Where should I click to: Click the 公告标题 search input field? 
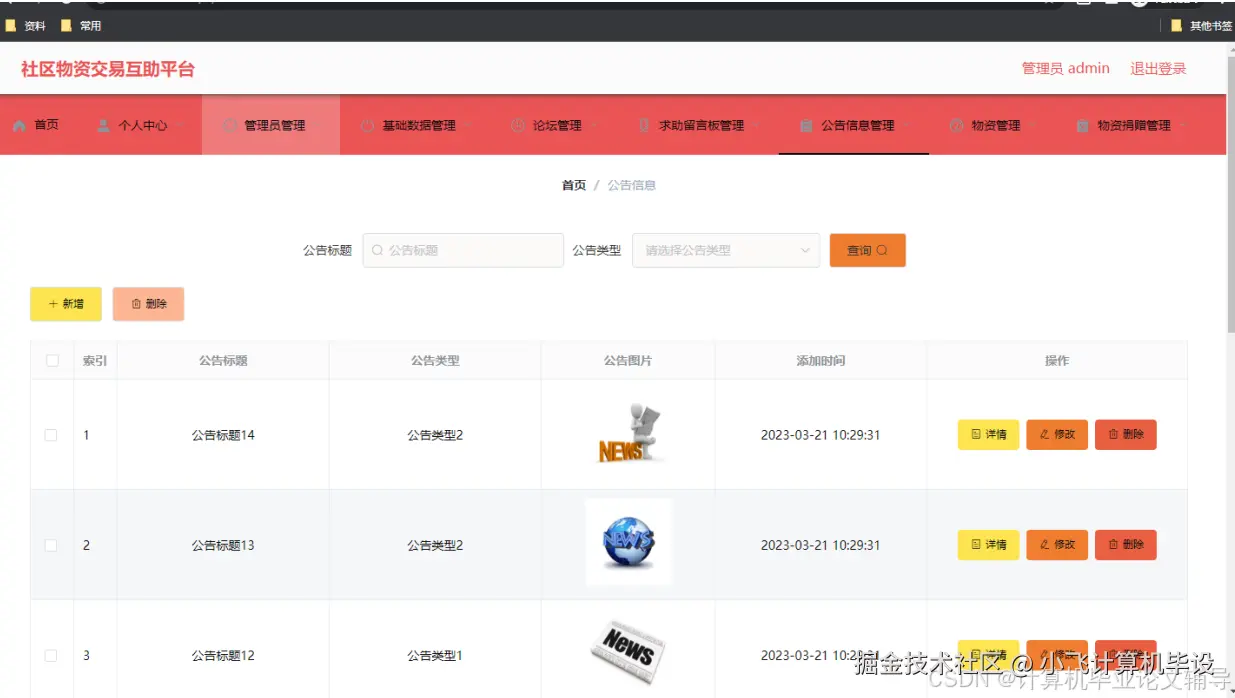tap(463, 250)
